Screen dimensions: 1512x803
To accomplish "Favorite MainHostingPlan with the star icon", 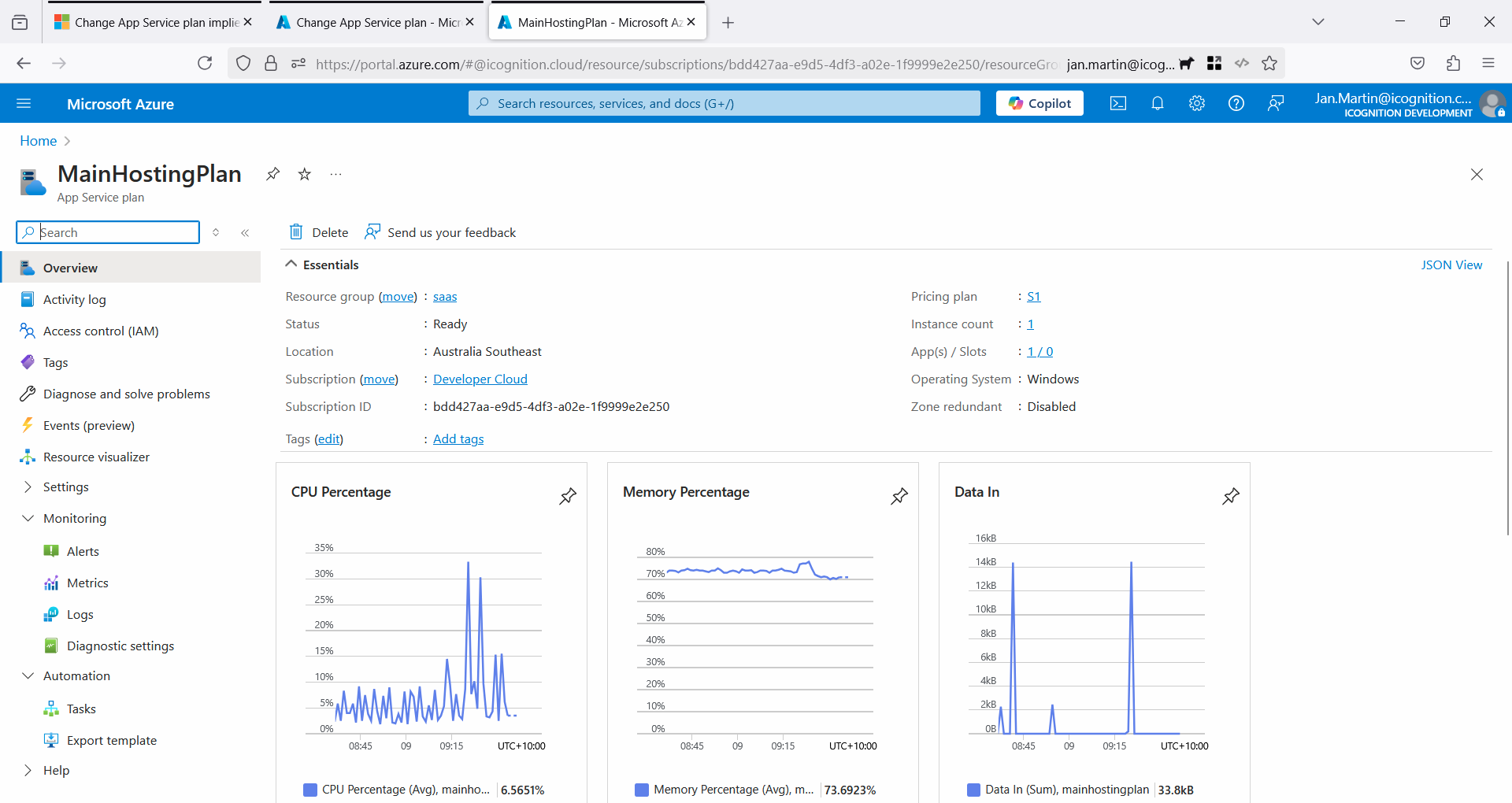I will tap(305, 174).
